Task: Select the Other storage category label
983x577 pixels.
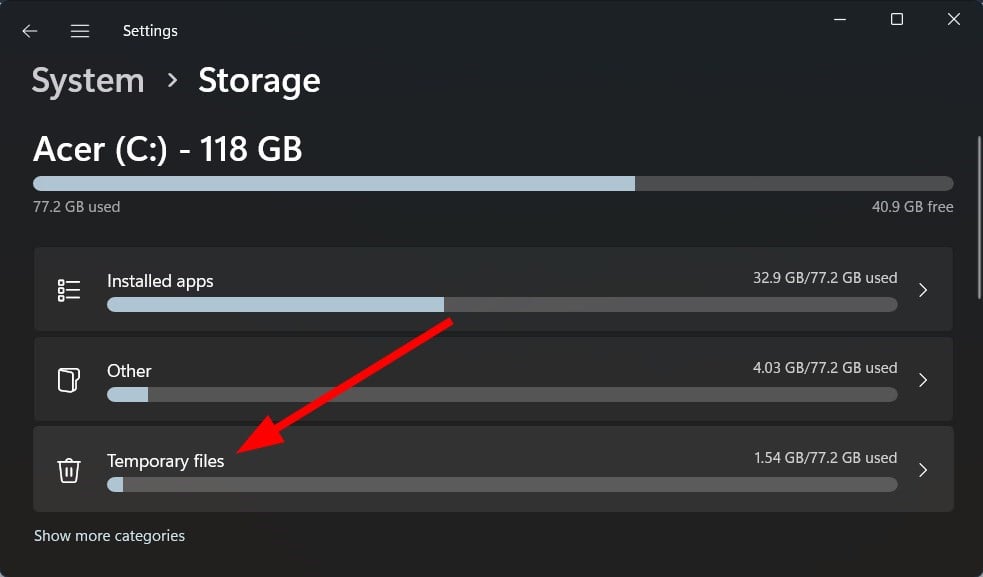Action: [x=129, y=371]
